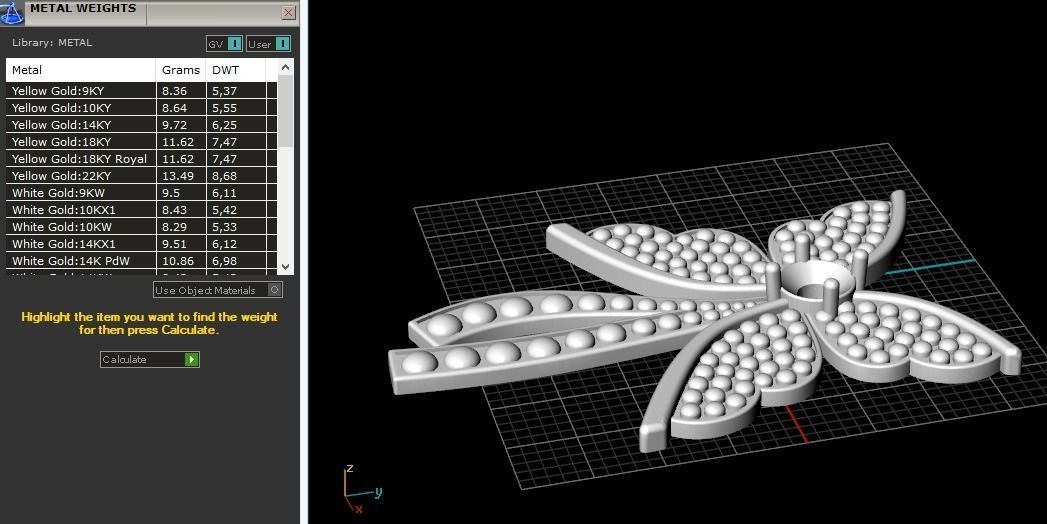Click the Matrix logo icon in the panel header
Image resolution: width=1047 pixels, height=524 pixels.
(11, 11)
